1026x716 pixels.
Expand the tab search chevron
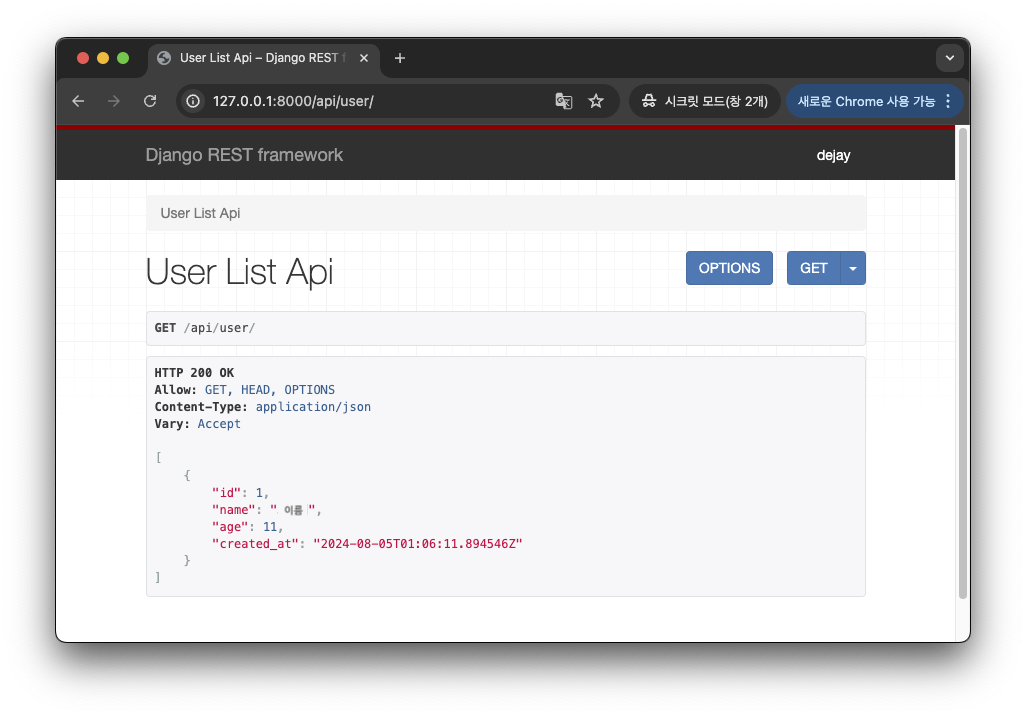pyautogui.click(x=949, y=58)
